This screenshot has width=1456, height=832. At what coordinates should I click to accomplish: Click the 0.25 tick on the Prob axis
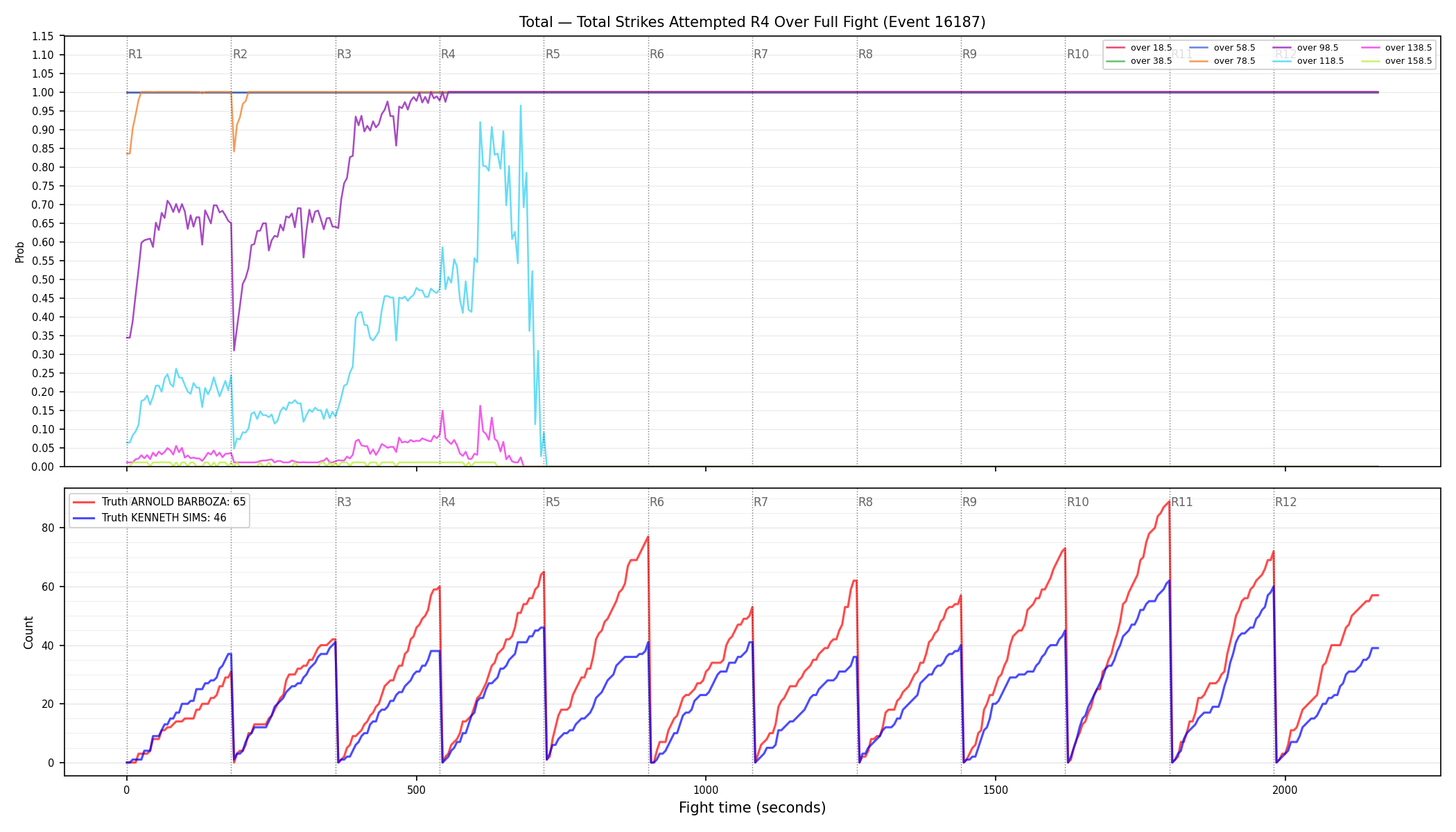tap(43, 373)
